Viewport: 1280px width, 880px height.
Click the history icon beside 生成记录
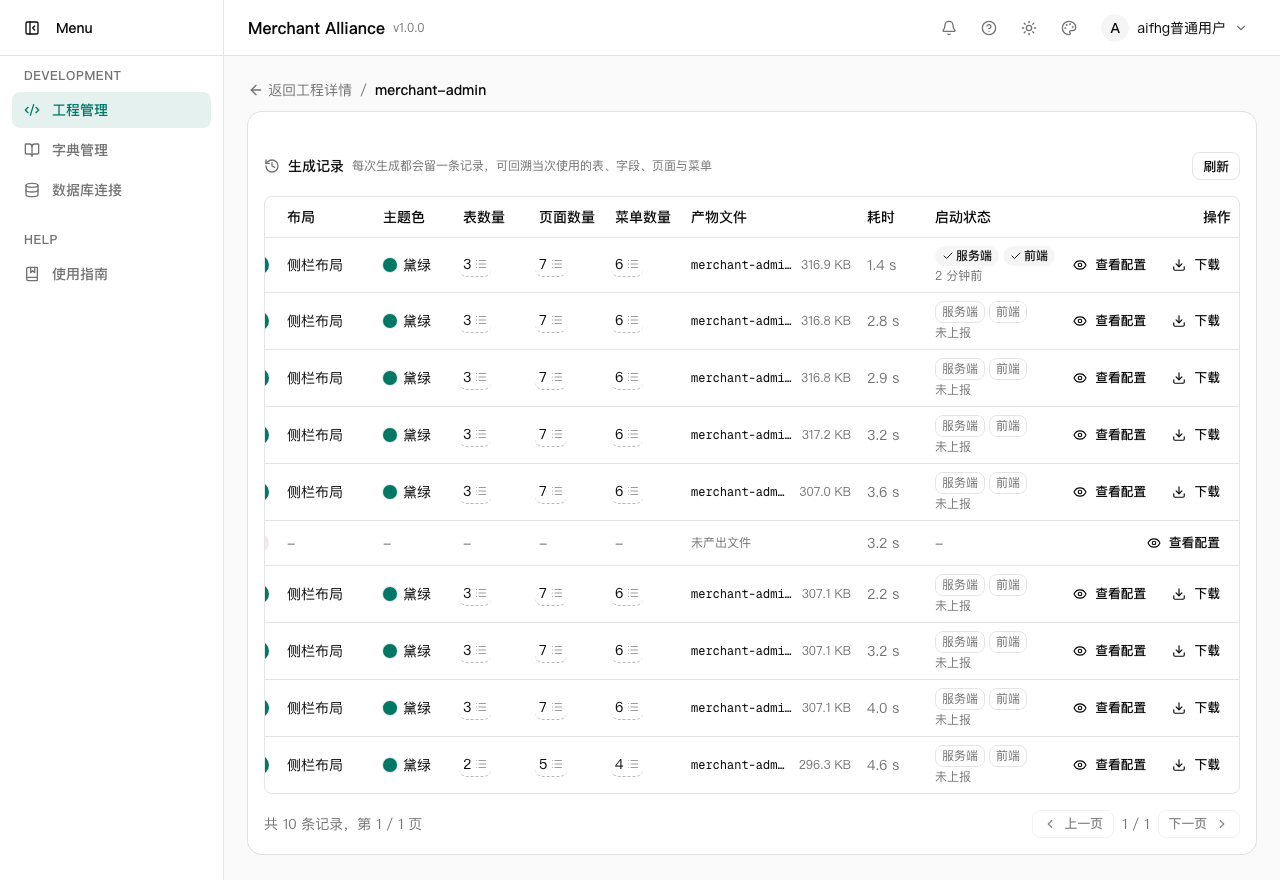[x=272, y=166]
